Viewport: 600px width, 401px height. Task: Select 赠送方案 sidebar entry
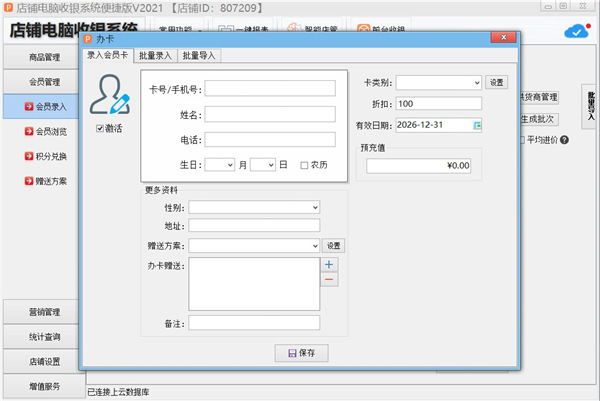click(51, 181)
